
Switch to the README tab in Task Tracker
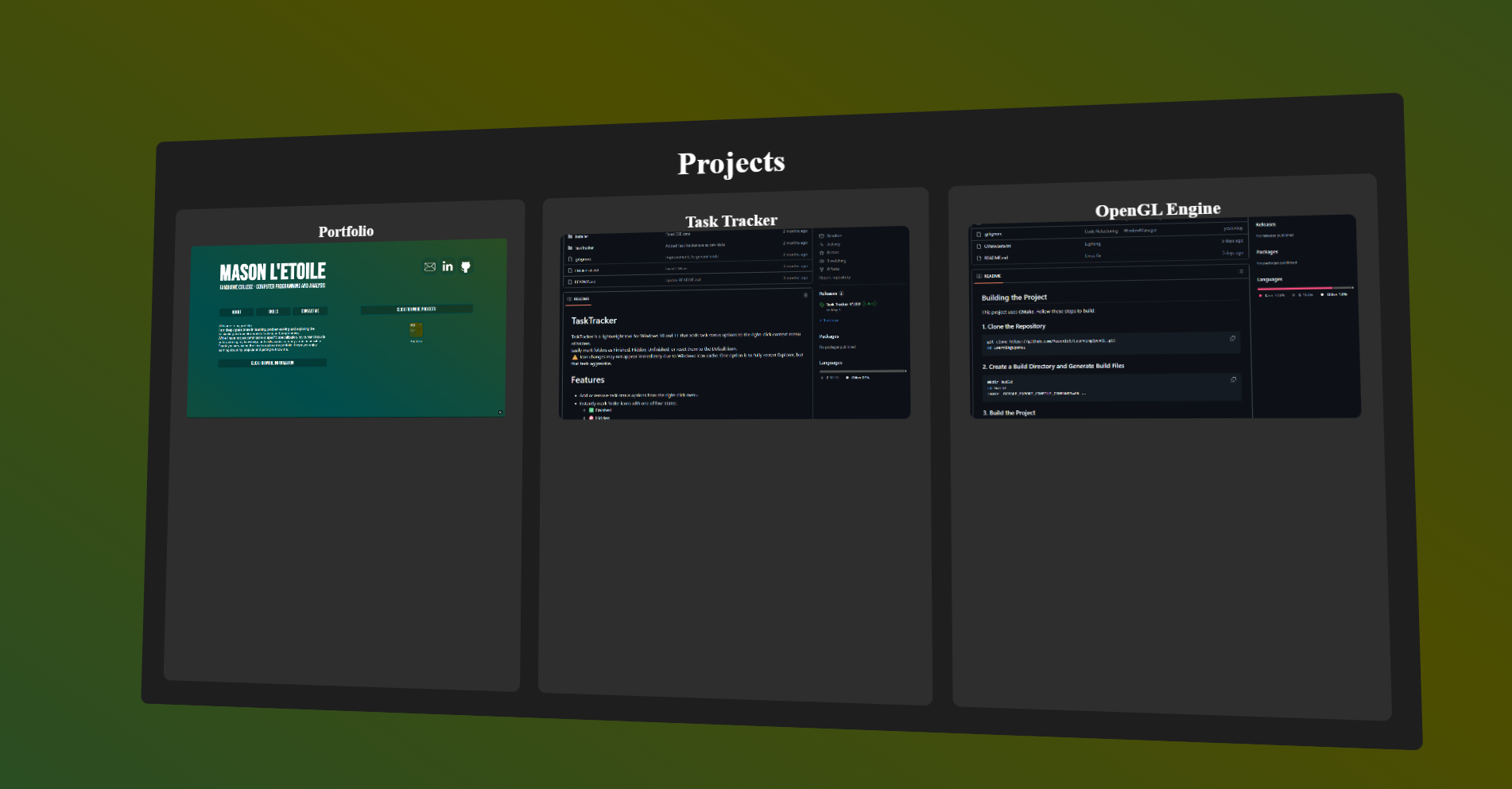click(x=580, y=299)
